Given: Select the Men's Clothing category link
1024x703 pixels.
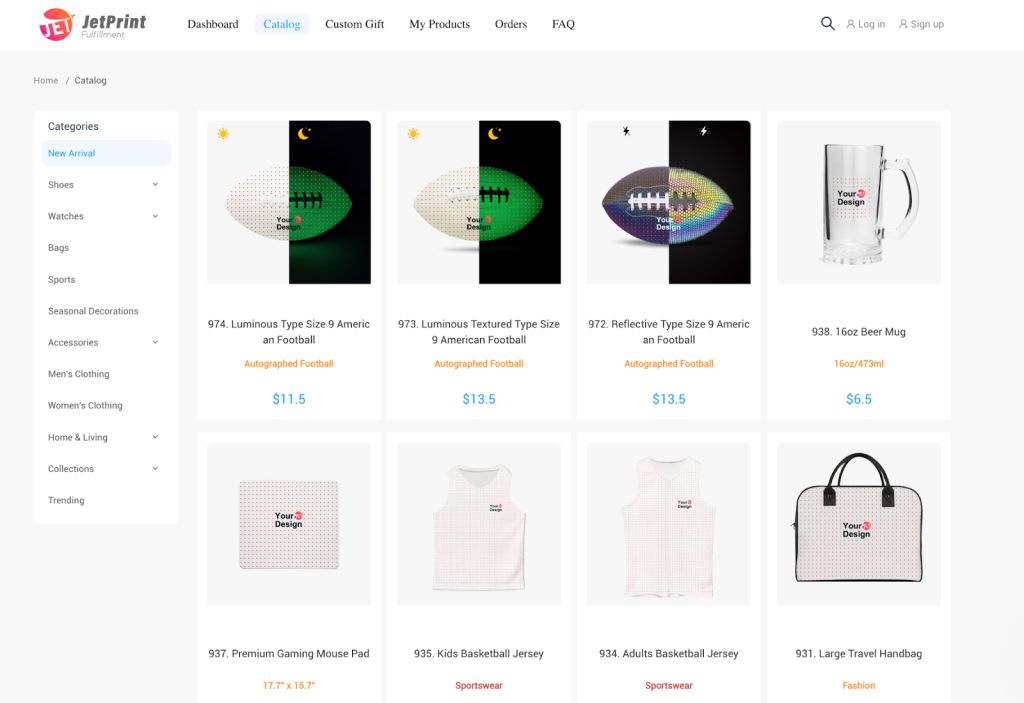Looking at the screenshot, I should pos(79,374).
